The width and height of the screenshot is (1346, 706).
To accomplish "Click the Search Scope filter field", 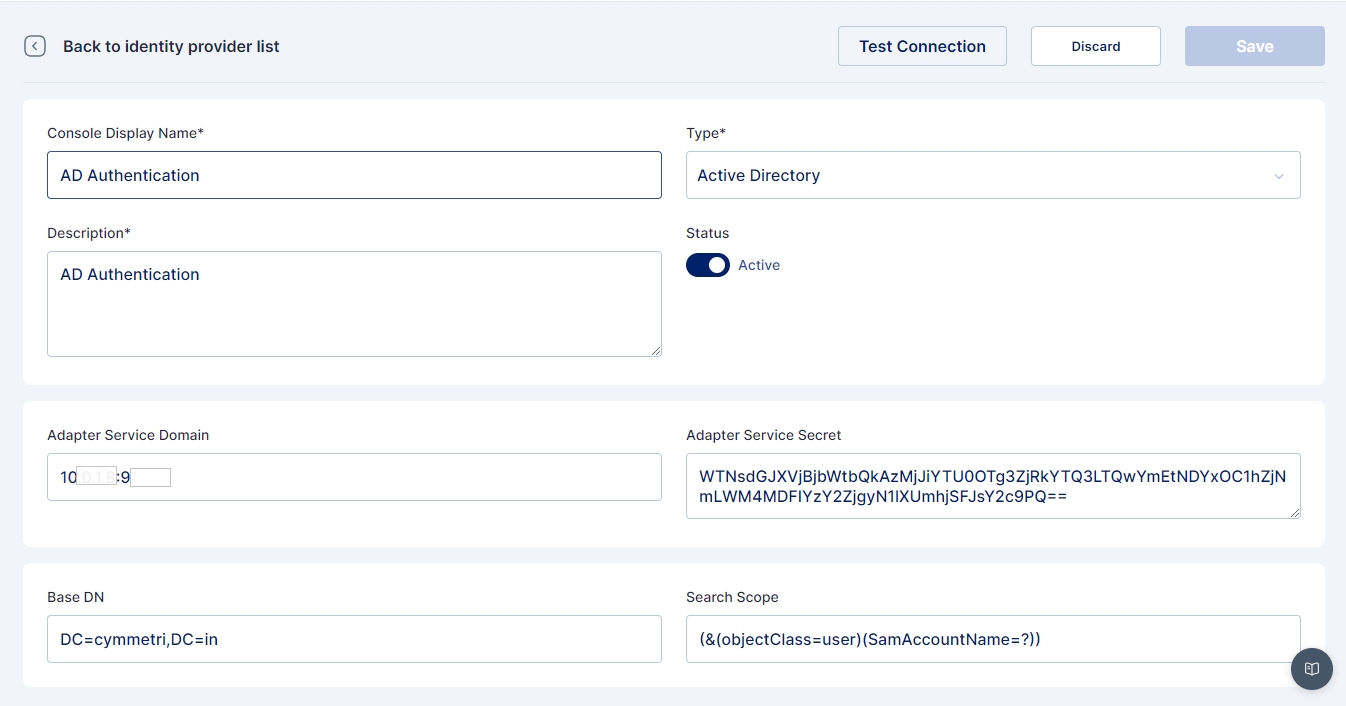I will click(x=992, y=639).
